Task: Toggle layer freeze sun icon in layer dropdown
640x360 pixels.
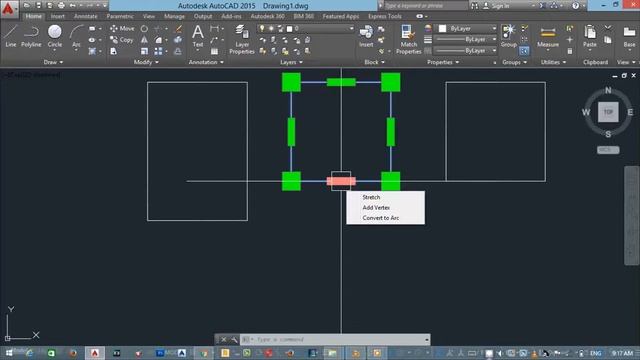Action: (271, 29)
